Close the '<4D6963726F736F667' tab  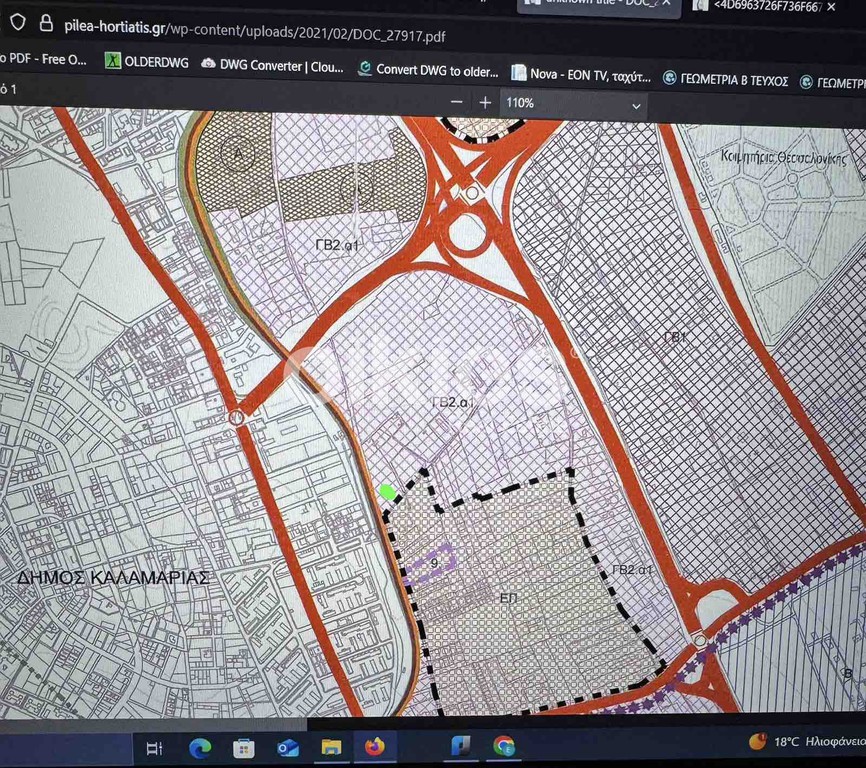pyautogui.click(x=831, y=7)
